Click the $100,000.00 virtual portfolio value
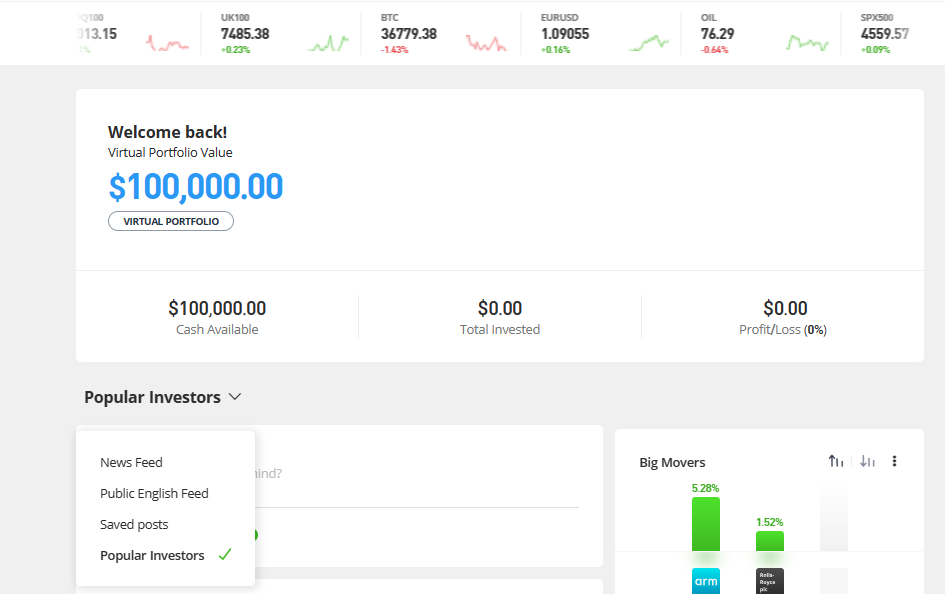The height and width of the screenshot is (594, 945). 196,186
